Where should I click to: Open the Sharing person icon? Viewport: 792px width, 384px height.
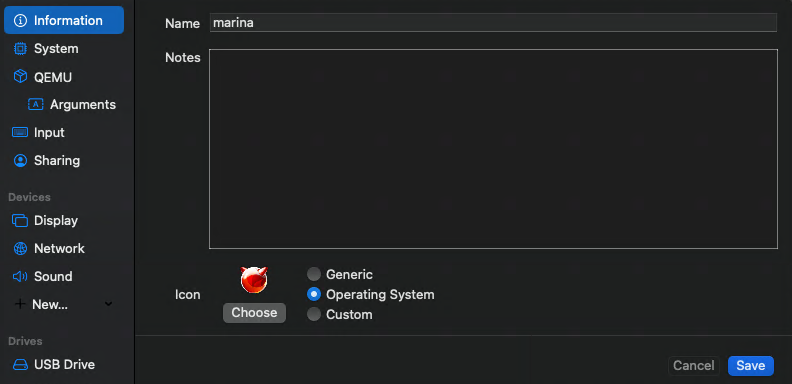[20, 161]
